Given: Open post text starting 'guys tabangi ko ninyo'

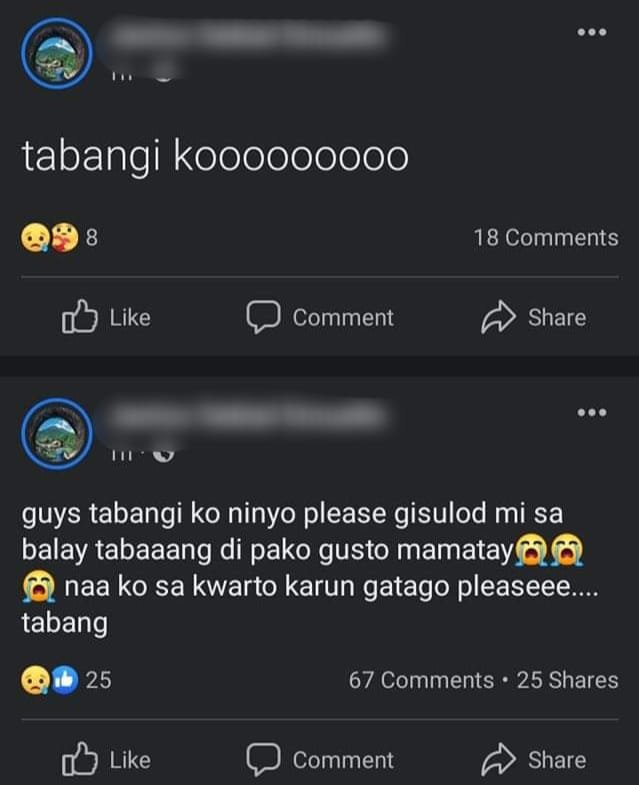Looking at the screenshot, I should click(310, 568).
